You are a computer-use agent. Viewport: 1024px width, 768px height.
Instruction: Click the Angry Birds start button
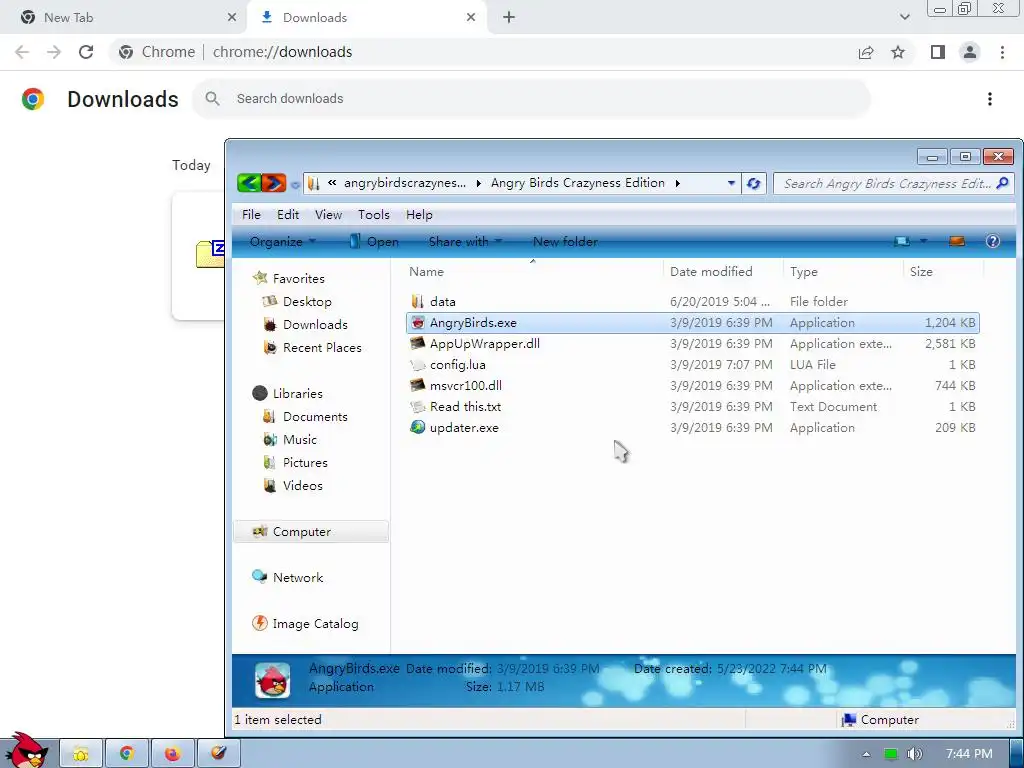click(x=27, y=749)
